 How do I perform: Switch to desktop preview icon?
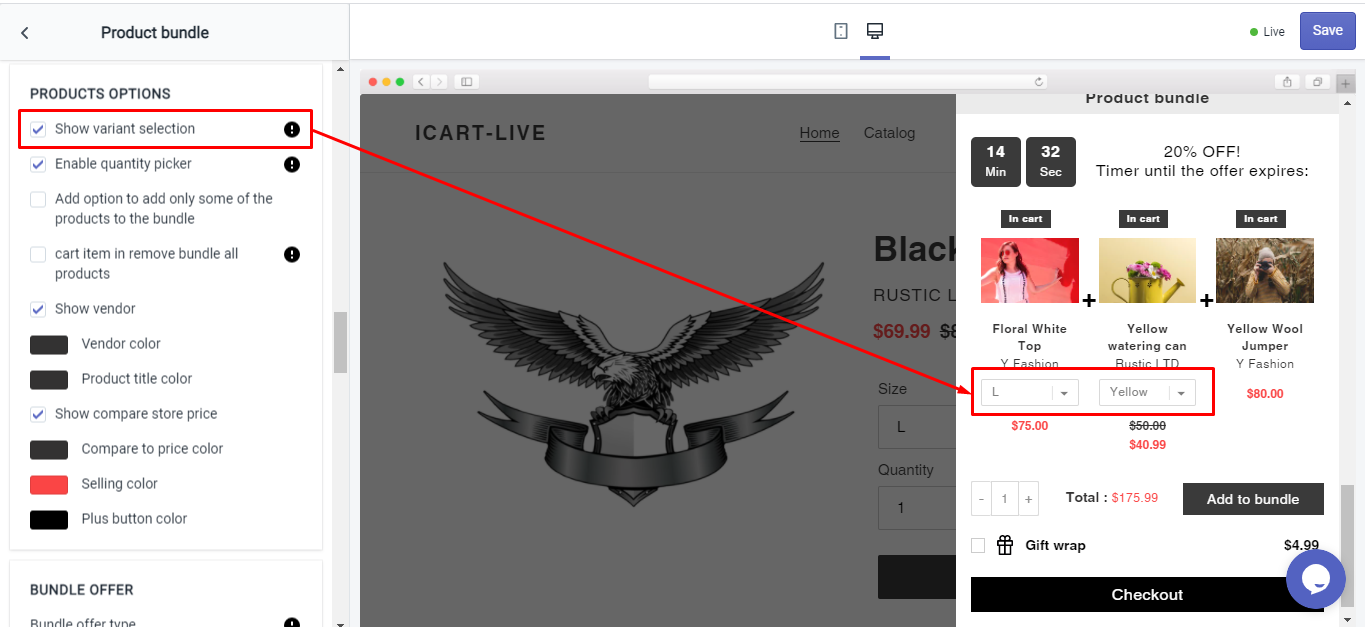coord(875,31)
